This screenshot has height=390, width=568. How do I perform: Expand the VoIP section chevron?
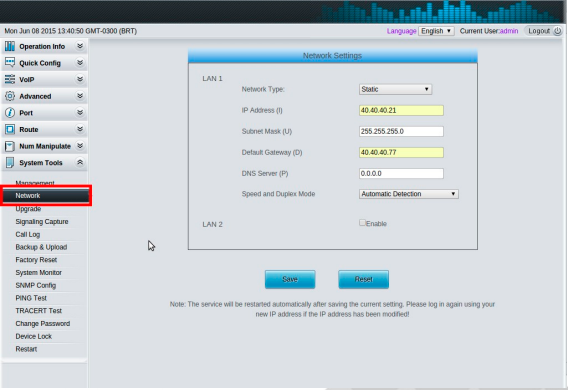(80, 79)
